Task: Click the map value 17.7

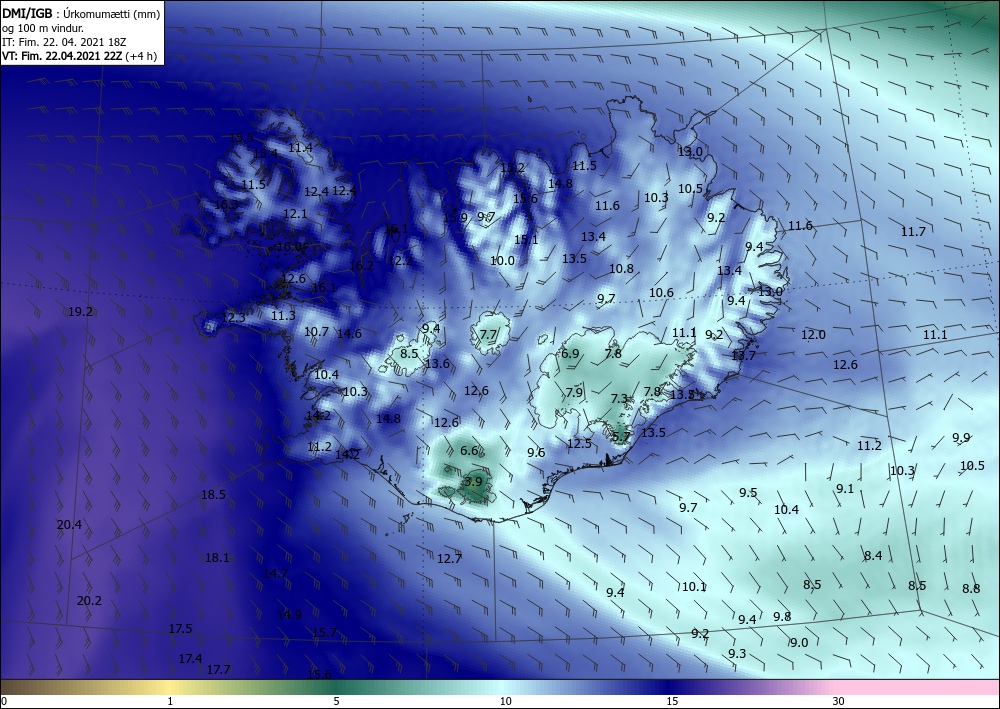Action: coord(218,669)
